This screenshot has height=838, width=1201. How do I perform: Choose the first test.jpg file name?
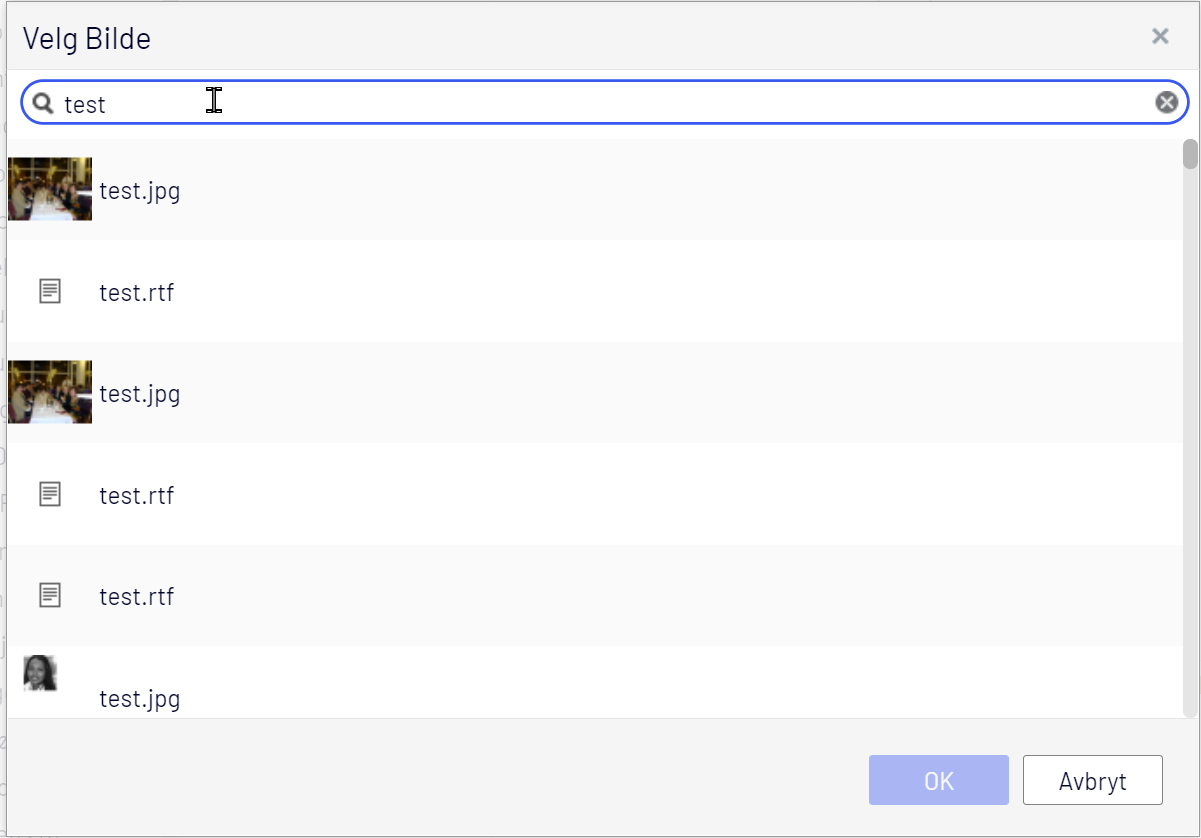coord(140,190)
